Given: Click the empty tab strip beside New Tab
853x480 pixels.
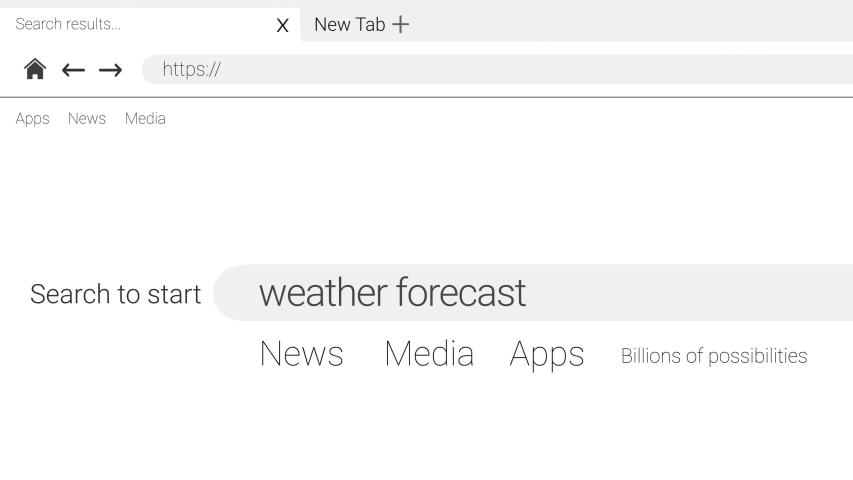Looking at the screenshot, I should 631,24.
